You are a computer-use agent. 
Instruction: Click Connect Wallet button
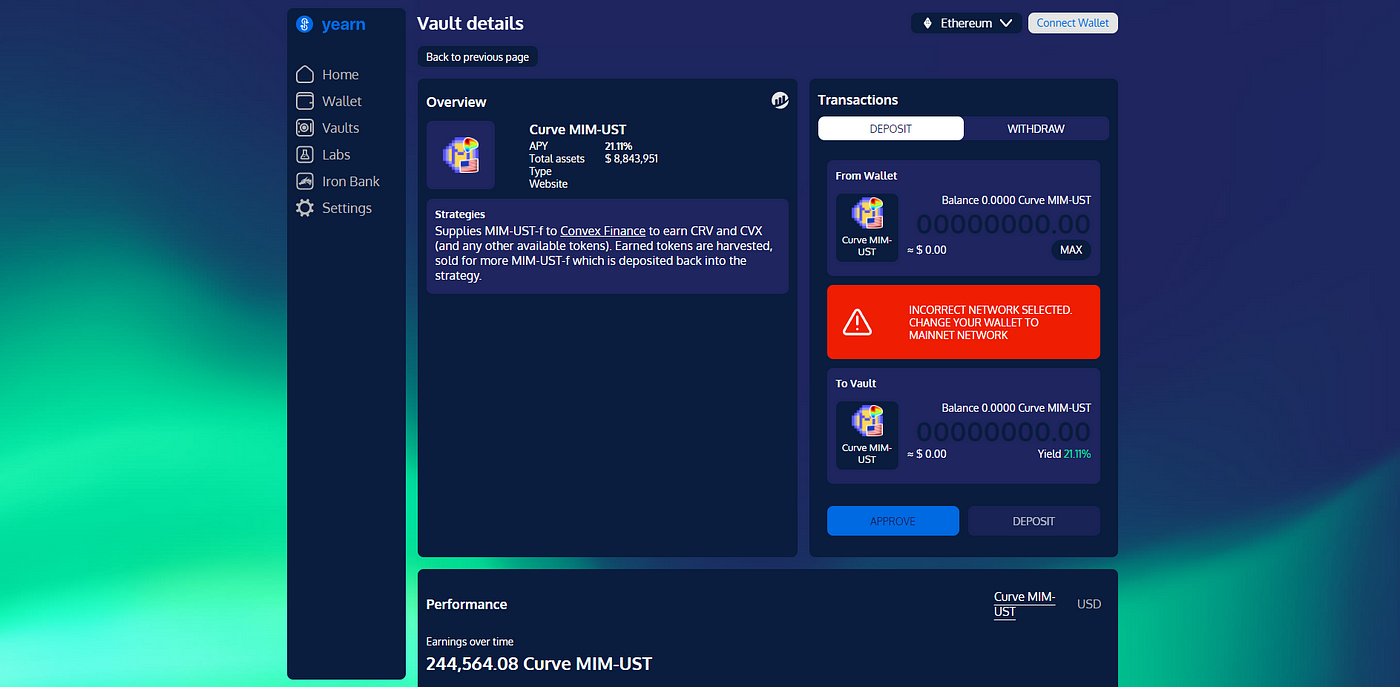click(x=1072, y=23)
